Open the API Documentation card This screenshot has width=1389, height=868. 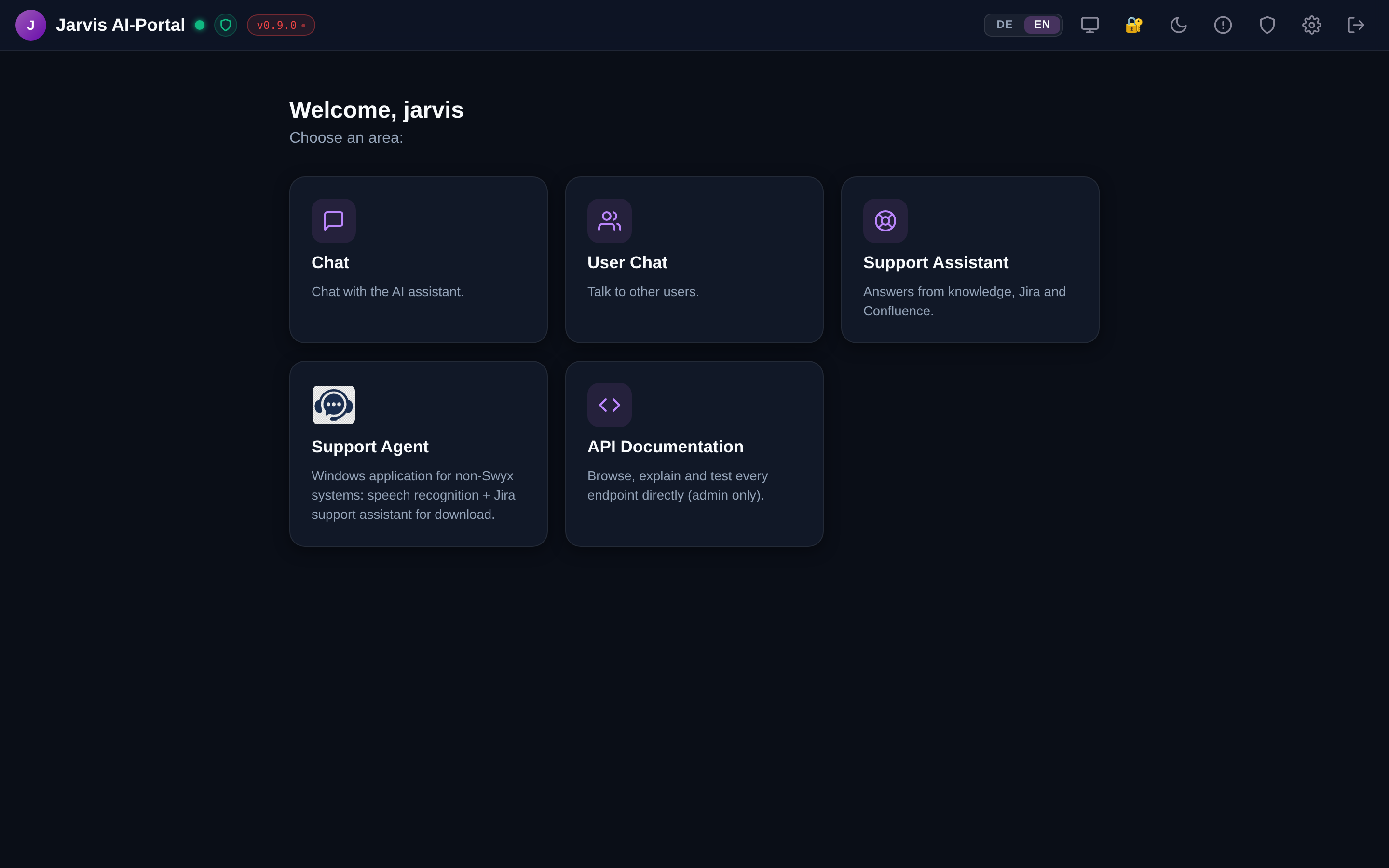(694, 453)
